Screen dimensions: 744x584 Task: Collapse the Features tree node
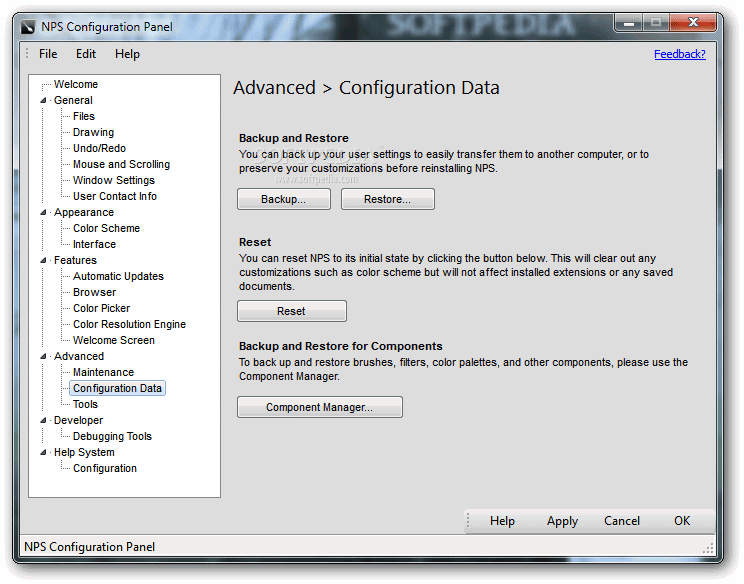(44, 260)
